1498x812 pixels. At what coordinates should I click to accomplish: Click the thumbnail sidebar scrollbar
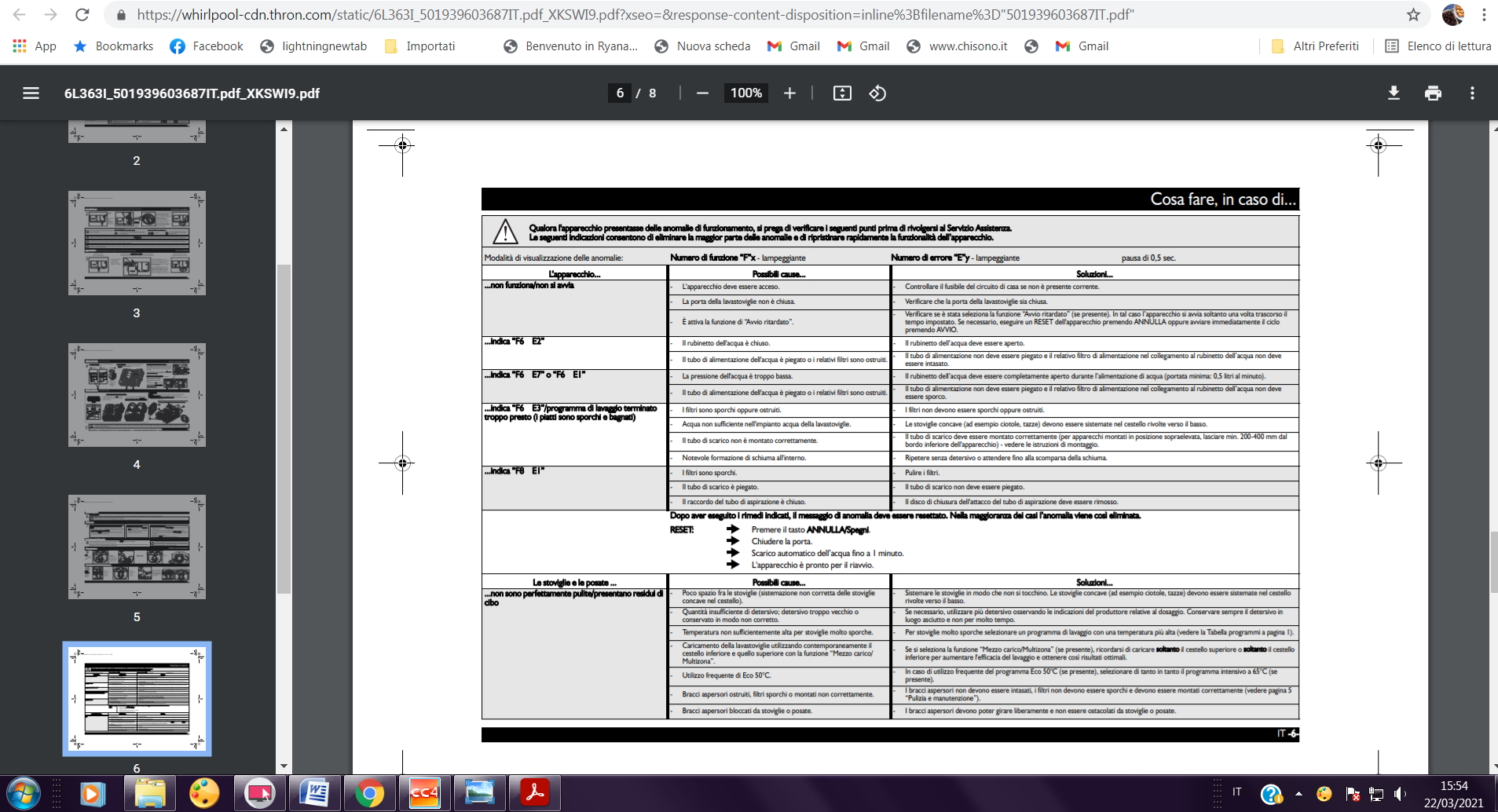(x=284, y=428)
